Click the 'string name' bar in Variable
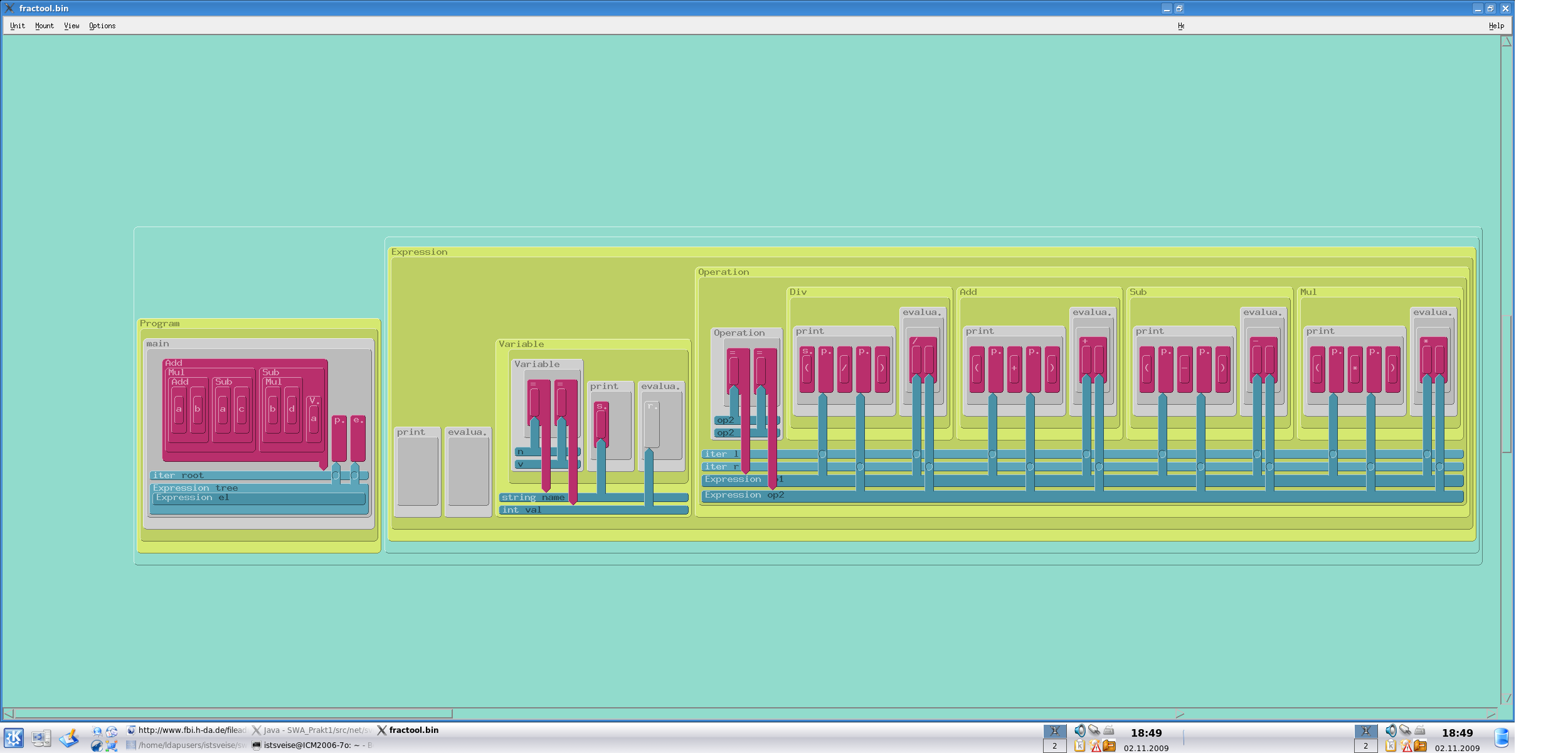The height and width of the screenshot is (753, 1568). click(x=533, y=498)
